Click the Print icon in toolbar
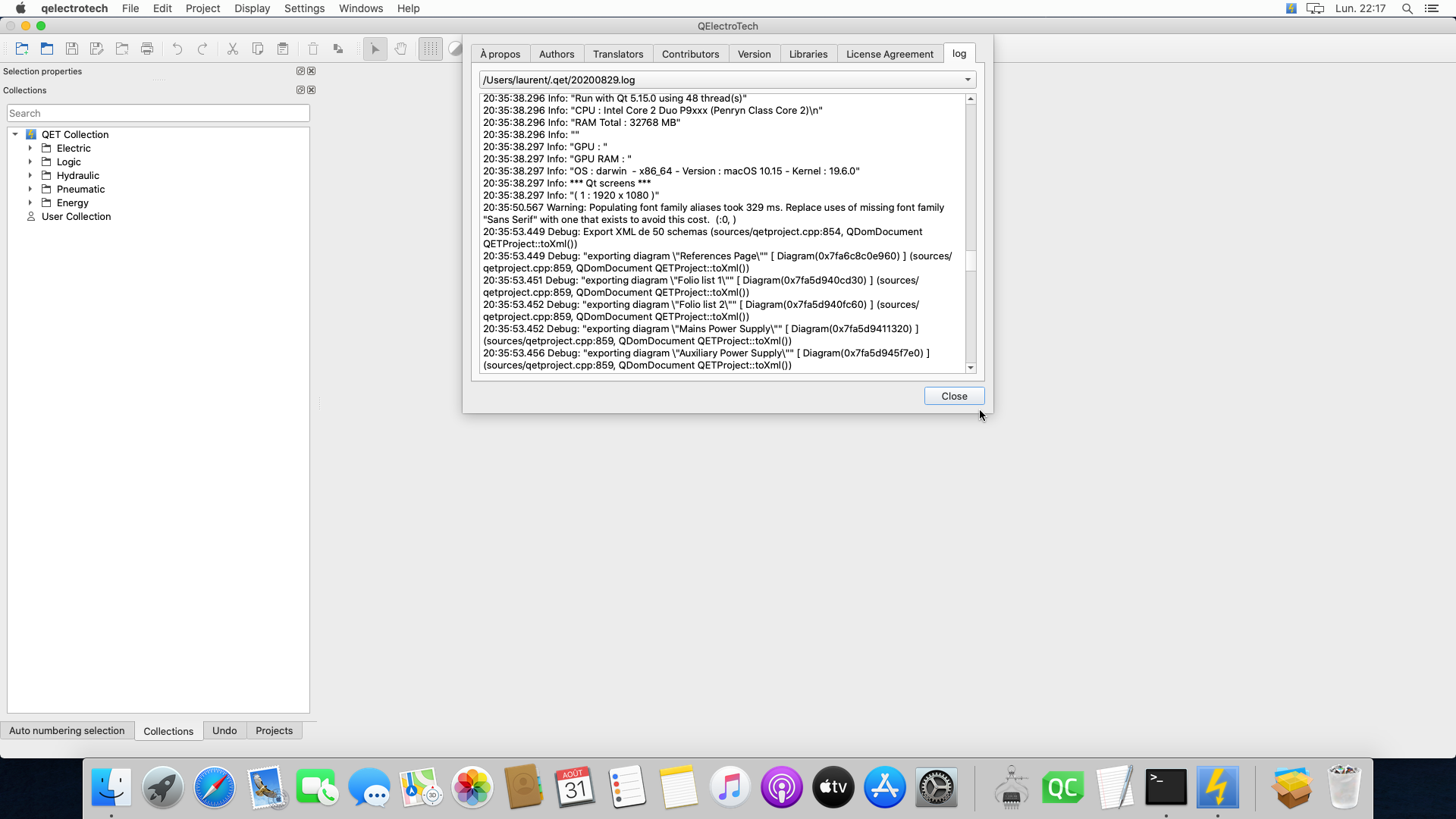1456x819 pixels. (147, 49)
